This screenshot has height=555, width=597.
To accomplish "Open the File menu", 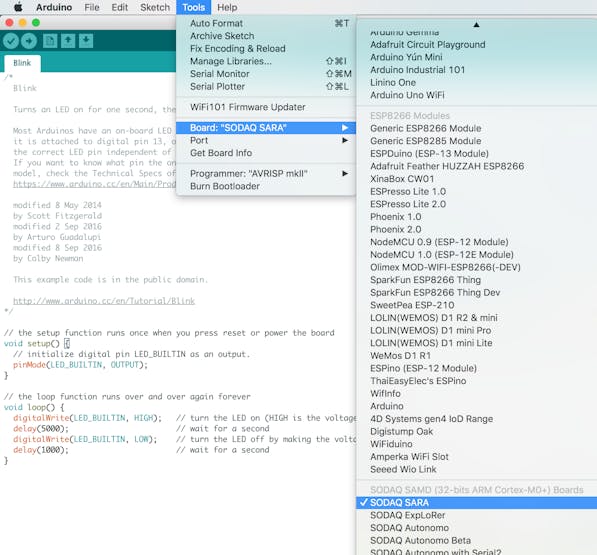I will click(92, 7).
